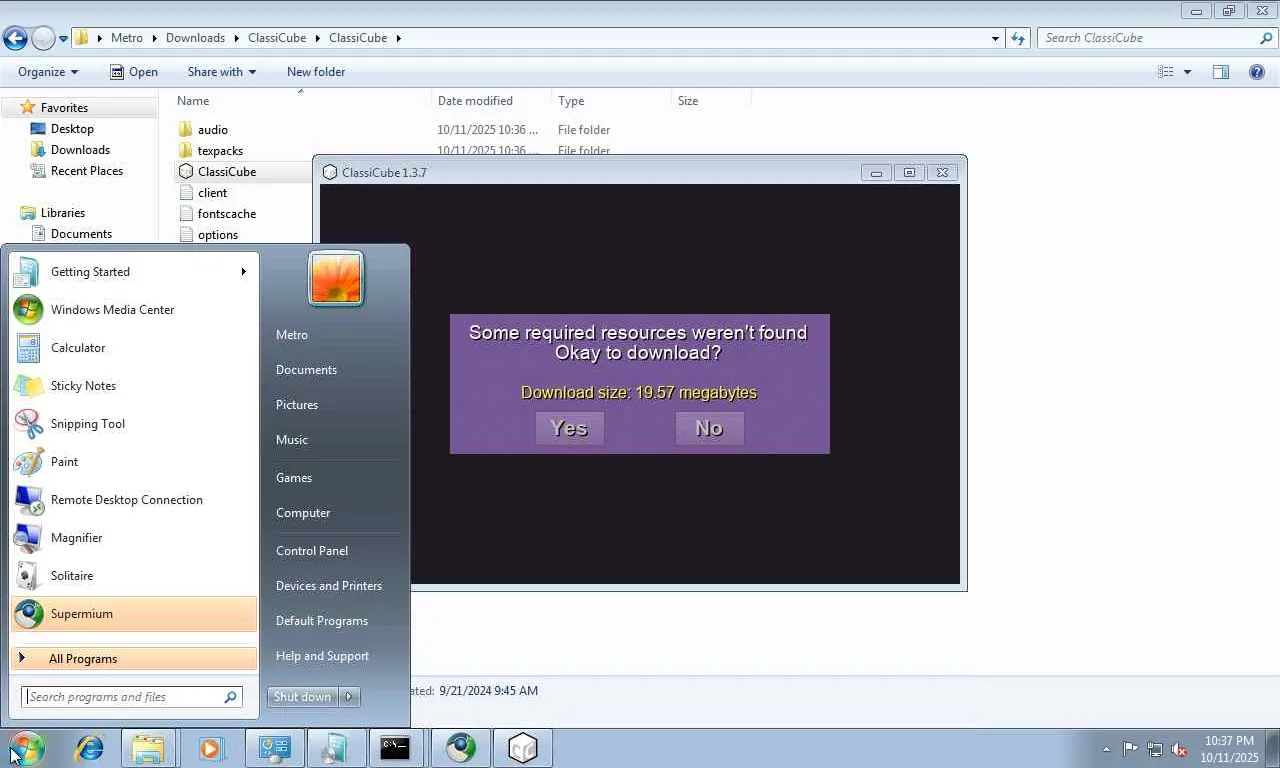Image resolution: width=1280 pixels, height=768 pixels.
Task: Open the view options dropdown arrow
Action: 1188,72
